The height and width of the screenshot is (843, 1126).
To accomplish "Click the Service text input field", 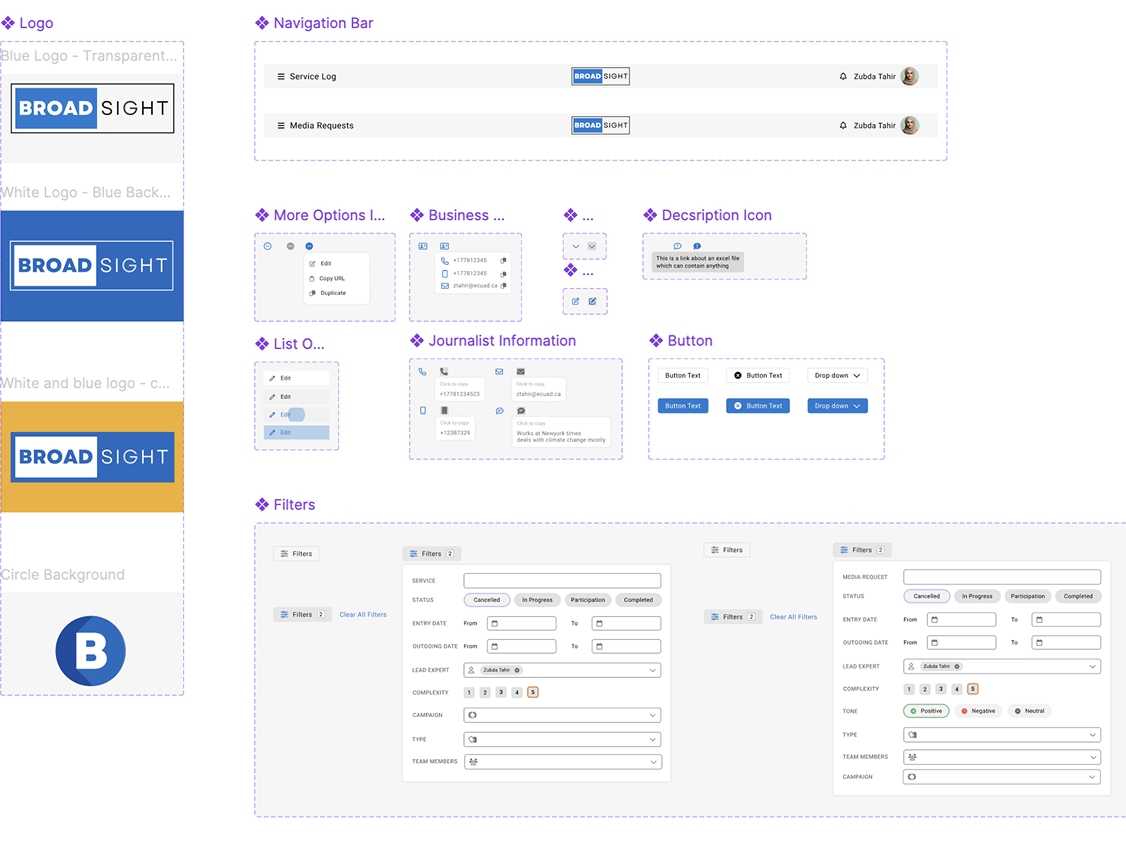I will coord(562,580).
